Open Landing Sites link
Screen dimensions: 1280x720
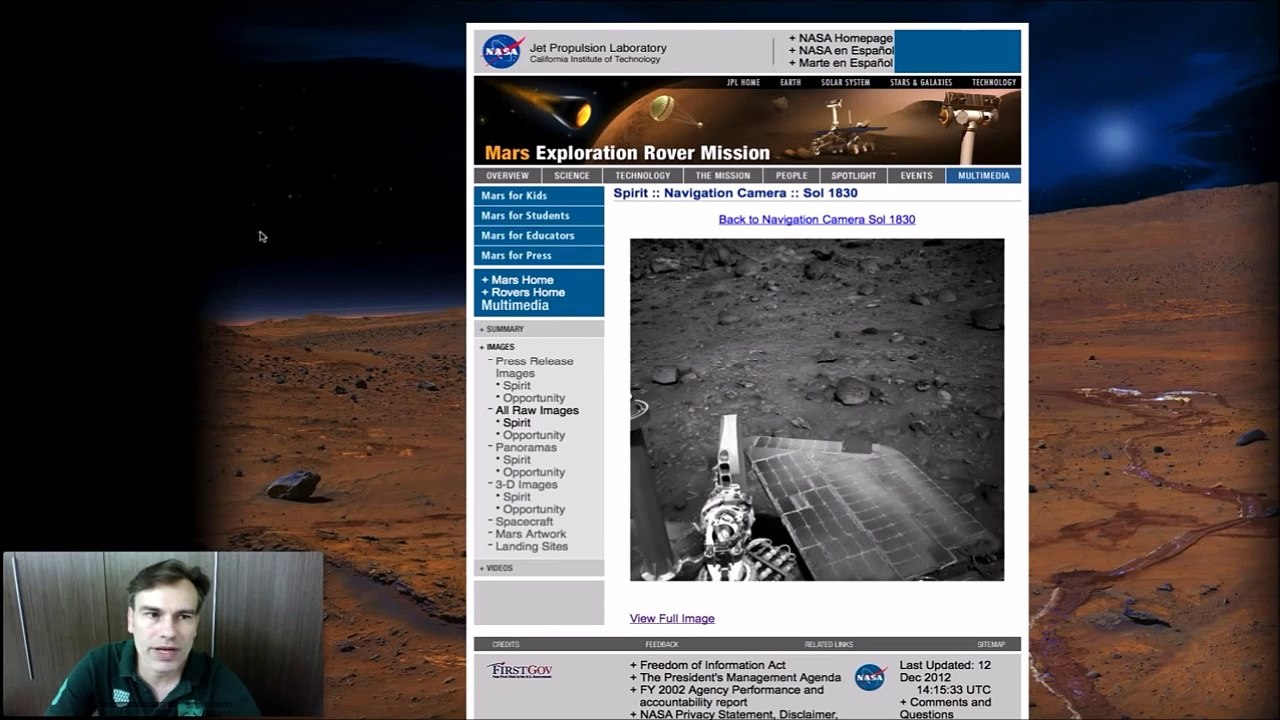click(x=532, y=547)
